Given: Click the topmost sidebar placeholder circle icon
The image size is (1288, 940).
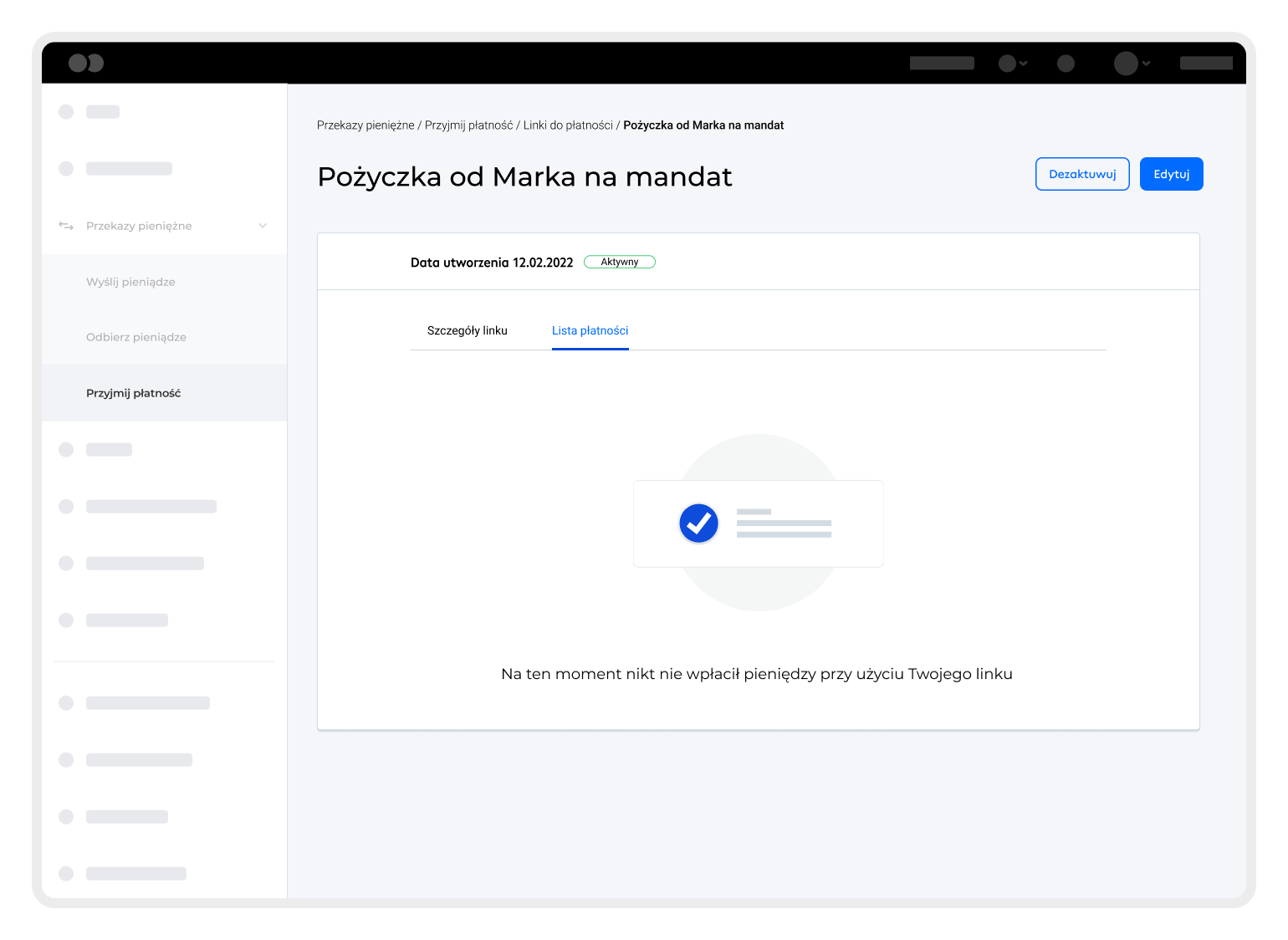Looking at the screenshot, I should [66, 112].
